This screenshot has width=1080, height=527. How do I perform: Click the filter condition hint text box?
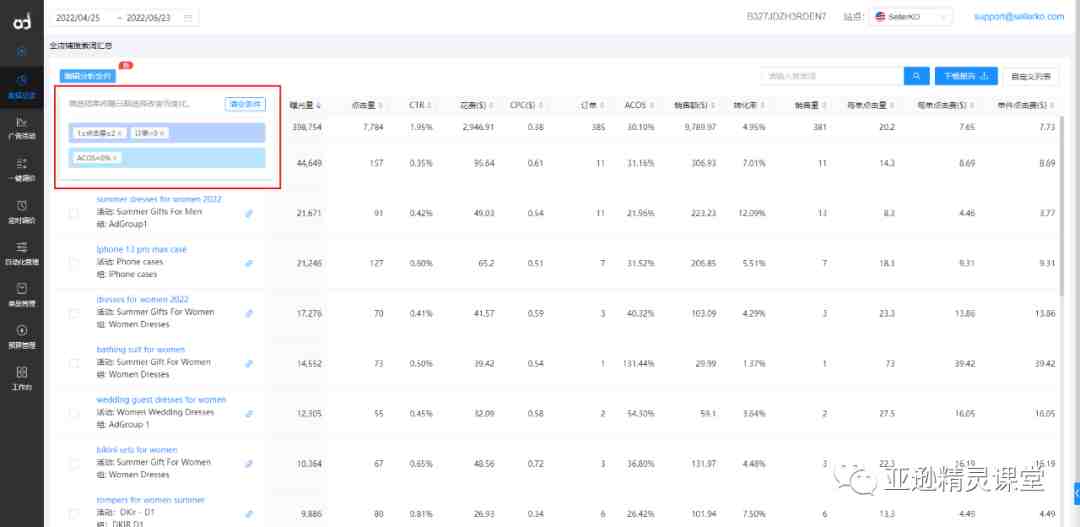(x=129, y=104)
